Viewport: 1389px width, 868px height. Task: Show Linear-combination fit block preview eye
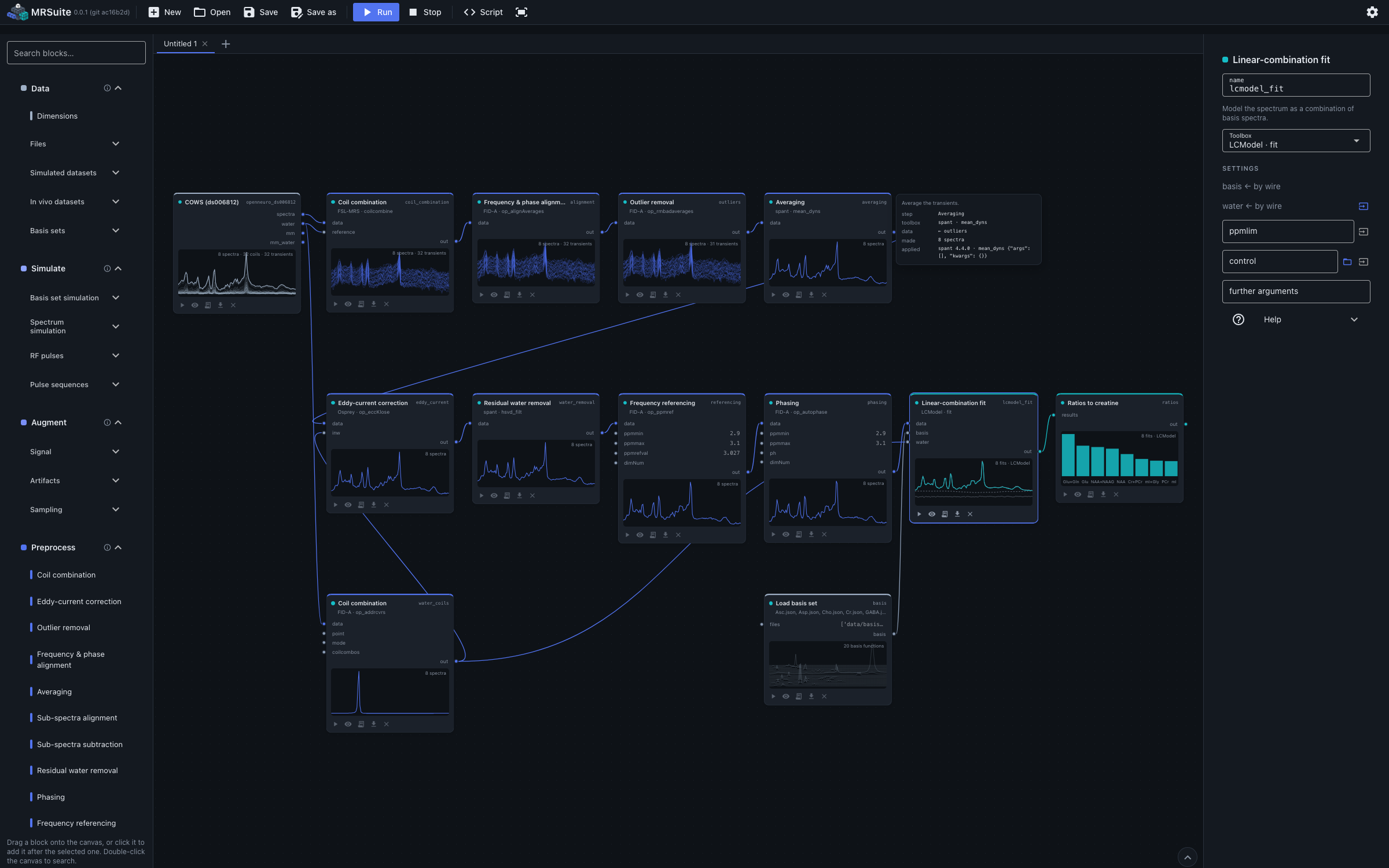click(932, 514)
